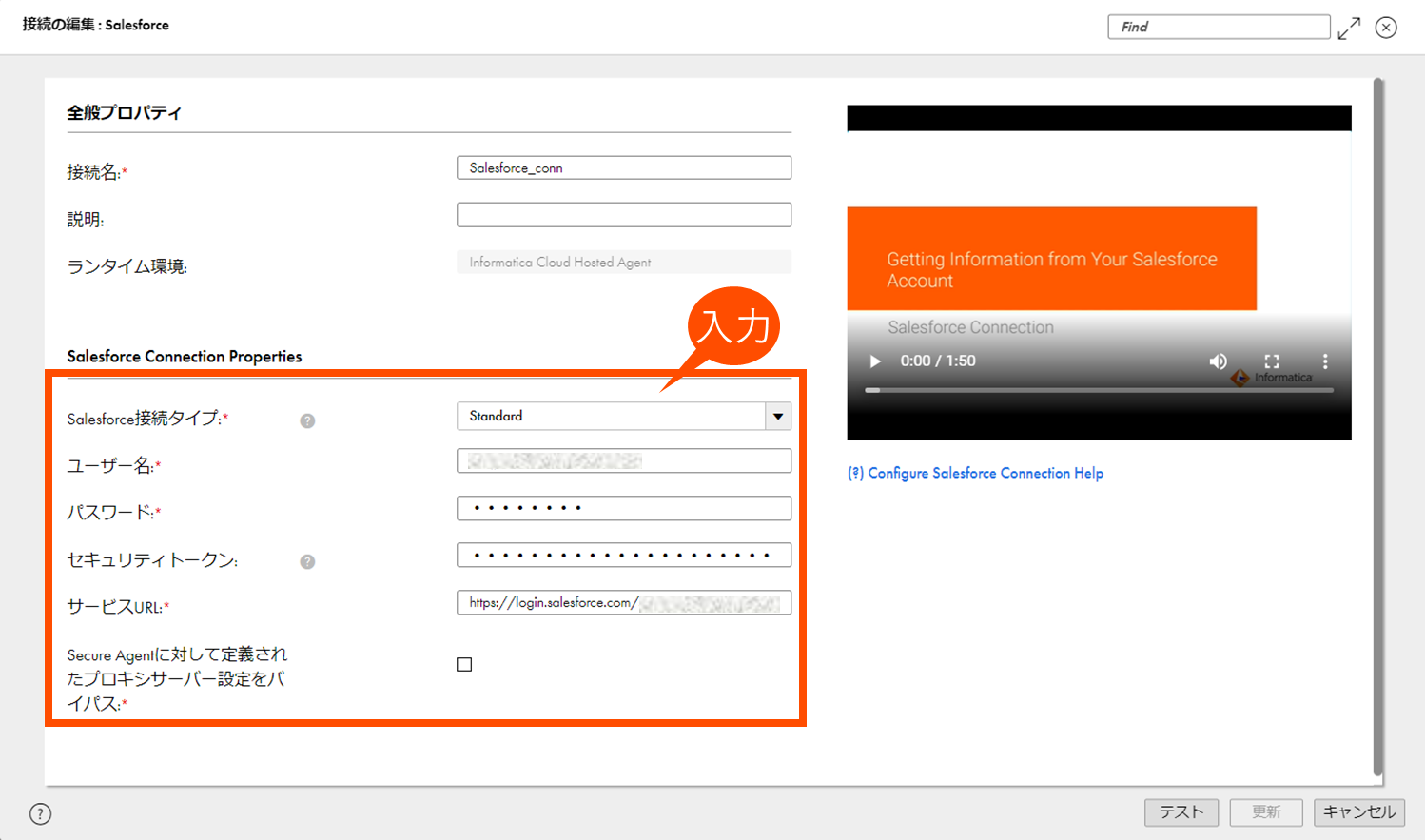Screen dimensions: 1425x840
Task: Click the キャンセル button
Action: 1359,811
